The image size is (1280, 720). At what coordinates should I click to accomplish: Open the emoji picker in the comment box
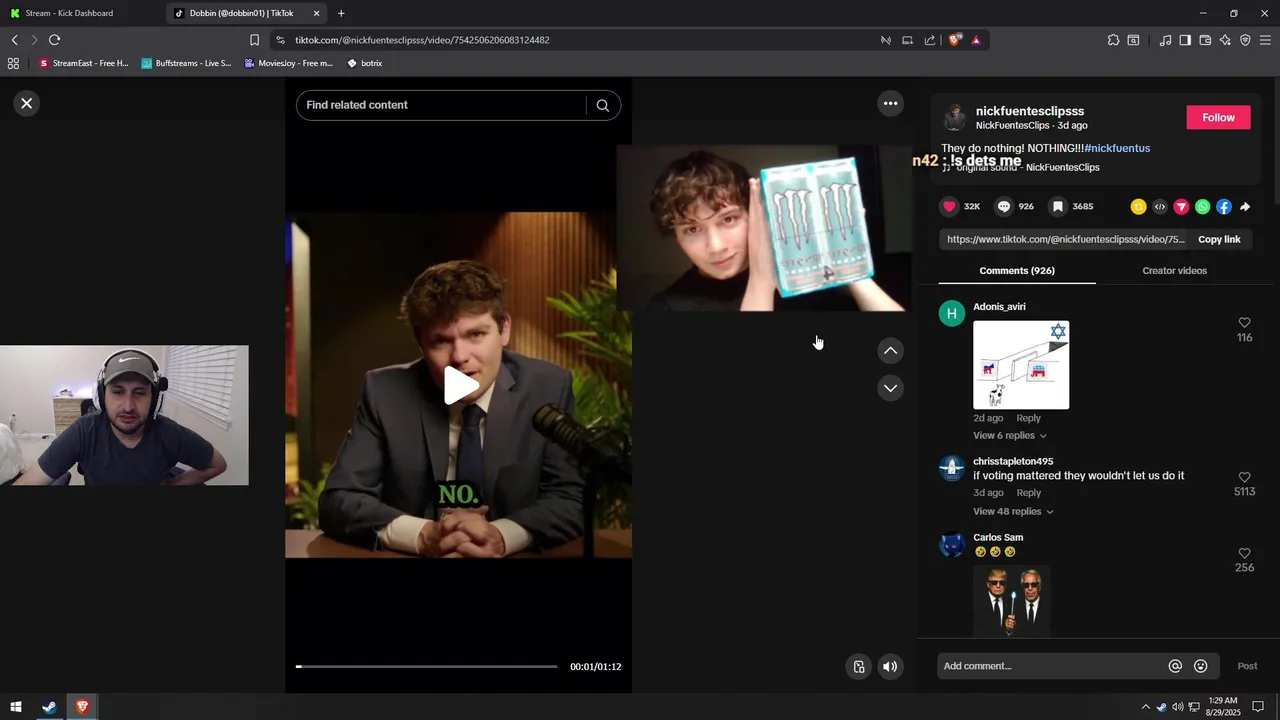tap(1201, 666)
